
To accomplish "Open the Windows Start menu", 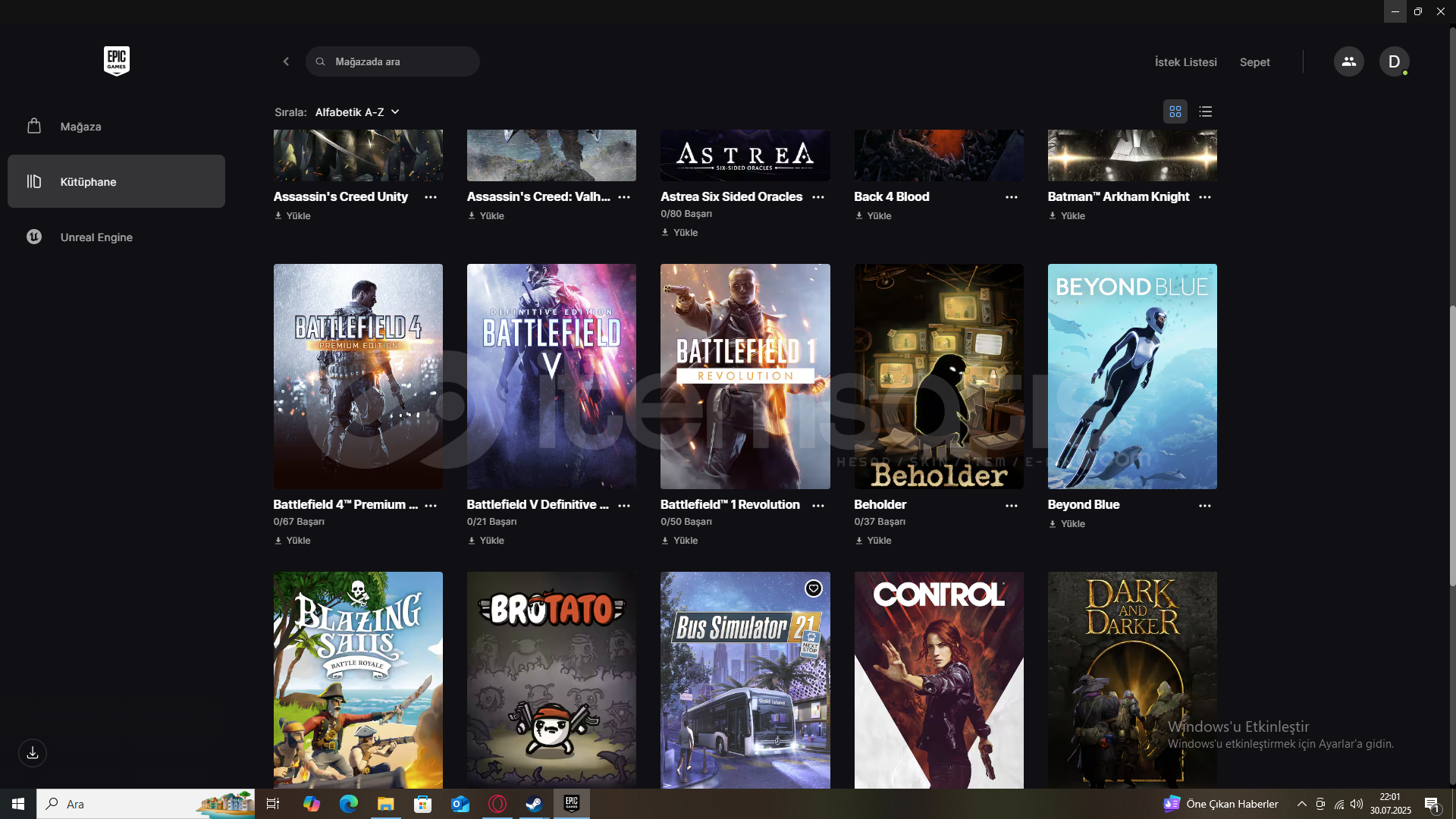I will click(x=18, y=804).
